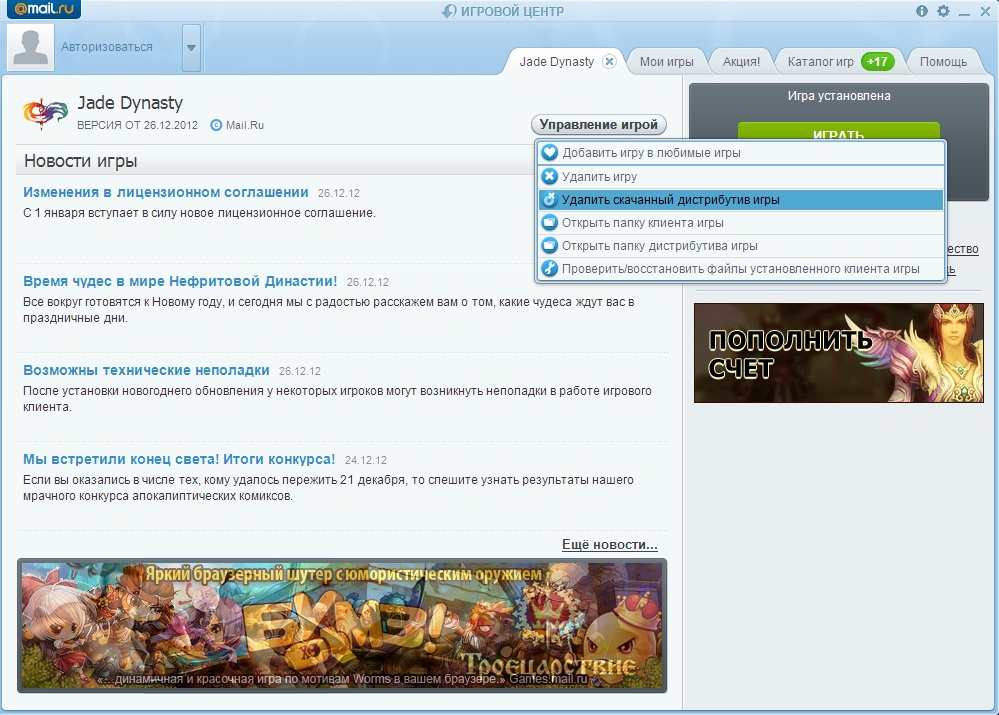Click folder icon beside Открыть папку клиента
The width and height of the screenshot is (999, 715).
point(549,222)
